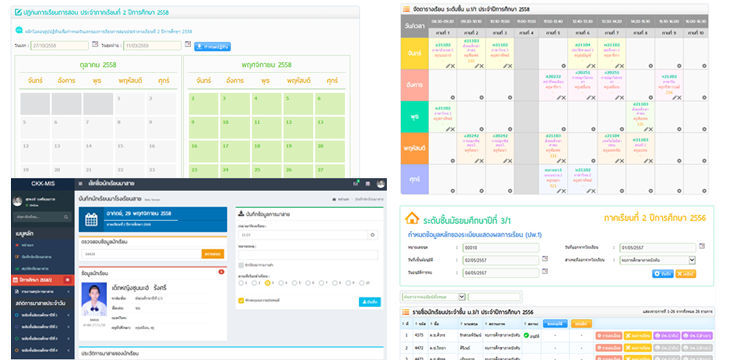Image resolution: width=729 pixels, height=360 pixels.
Task: Click the orange home icon beside class 3/1 title
Action: (411, 218)
